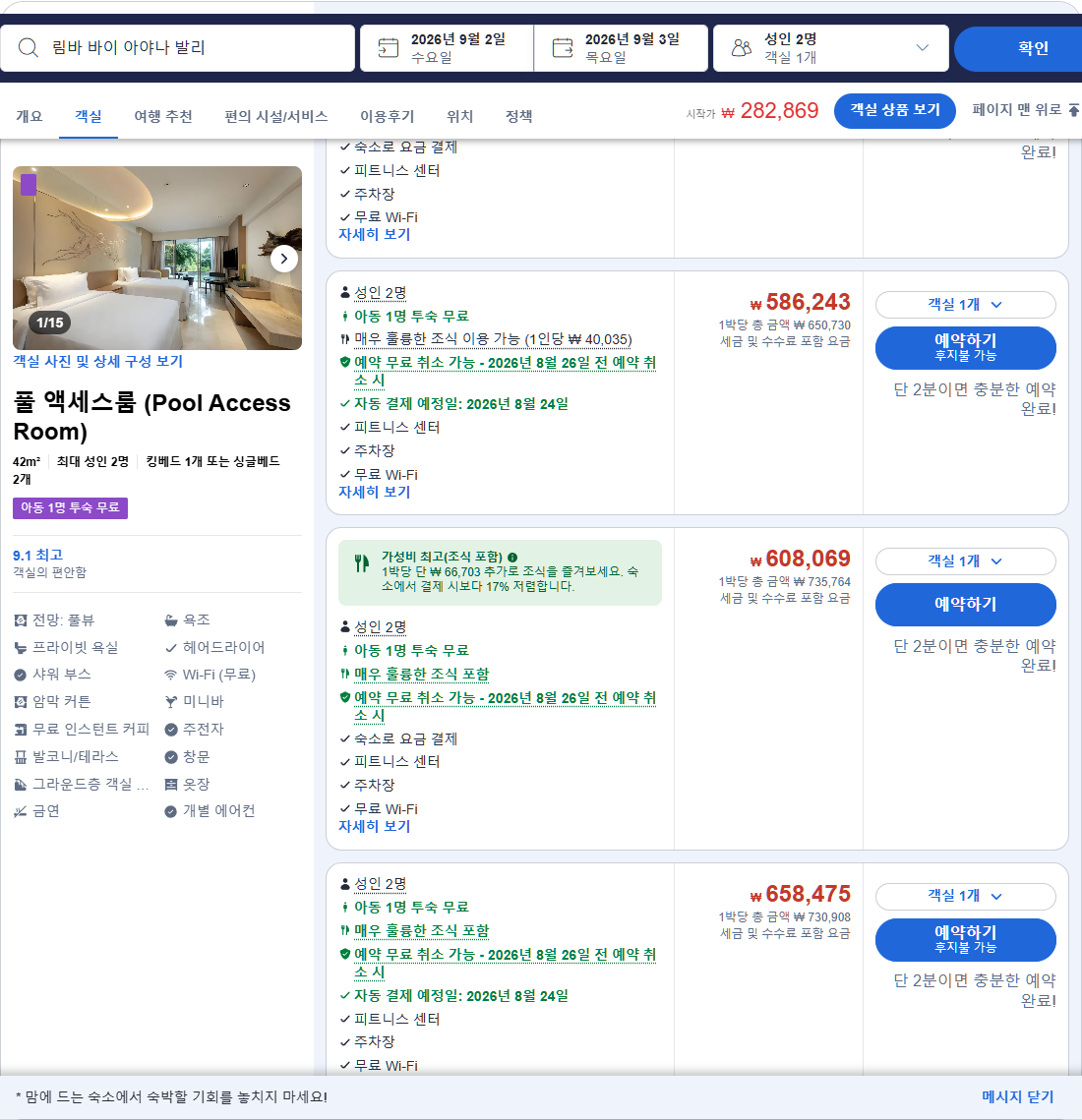1082x1120 pixels.
Task: Click the 그라운드층 객실 amenity icon
Action: (x=21, y=785)
